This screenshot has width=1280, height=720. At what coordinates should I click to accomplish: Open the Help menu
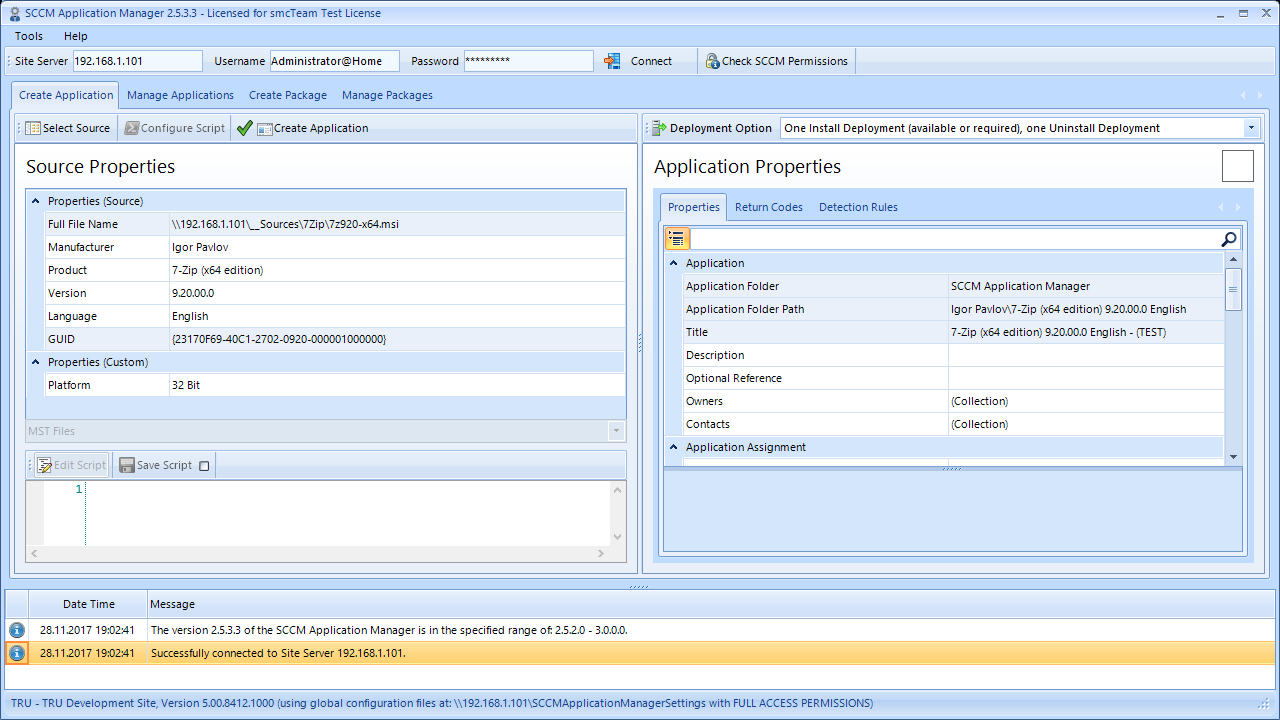pos(76,36)
